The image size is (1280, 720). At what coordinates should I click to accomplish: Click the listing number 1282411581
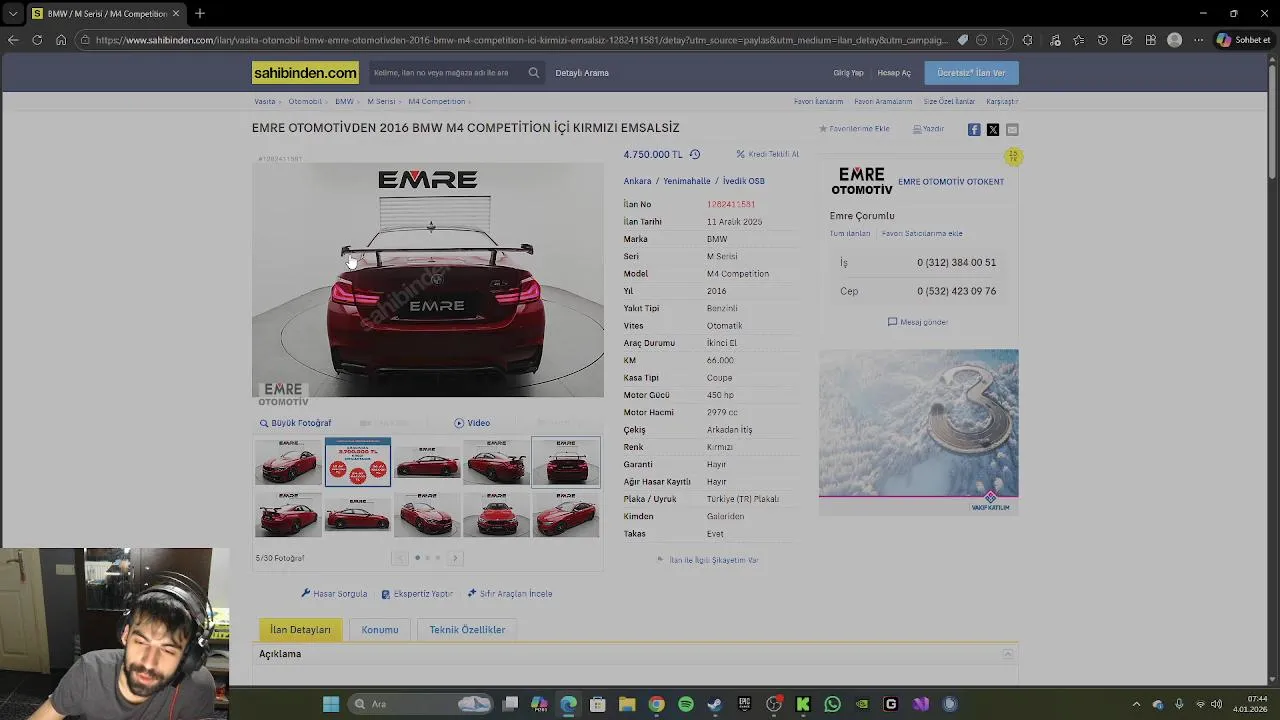click(x=731, y=204)
